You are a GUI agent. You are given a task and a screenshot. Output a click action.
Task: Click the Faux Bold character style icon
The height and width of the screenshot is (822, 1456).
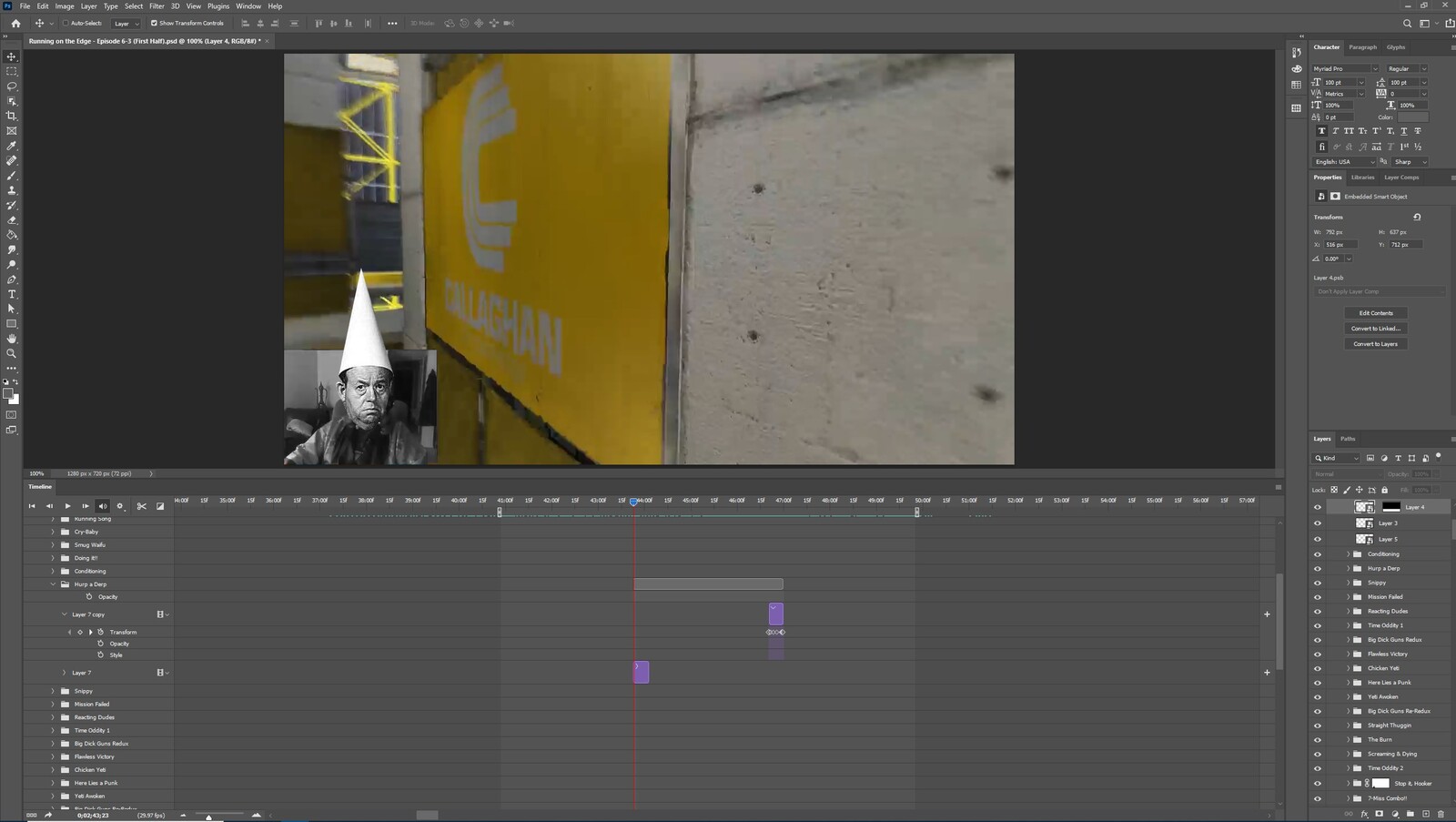coord(1321,131)
